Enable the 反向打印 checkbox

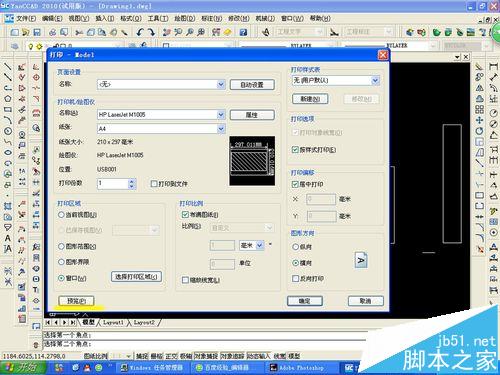295,278
